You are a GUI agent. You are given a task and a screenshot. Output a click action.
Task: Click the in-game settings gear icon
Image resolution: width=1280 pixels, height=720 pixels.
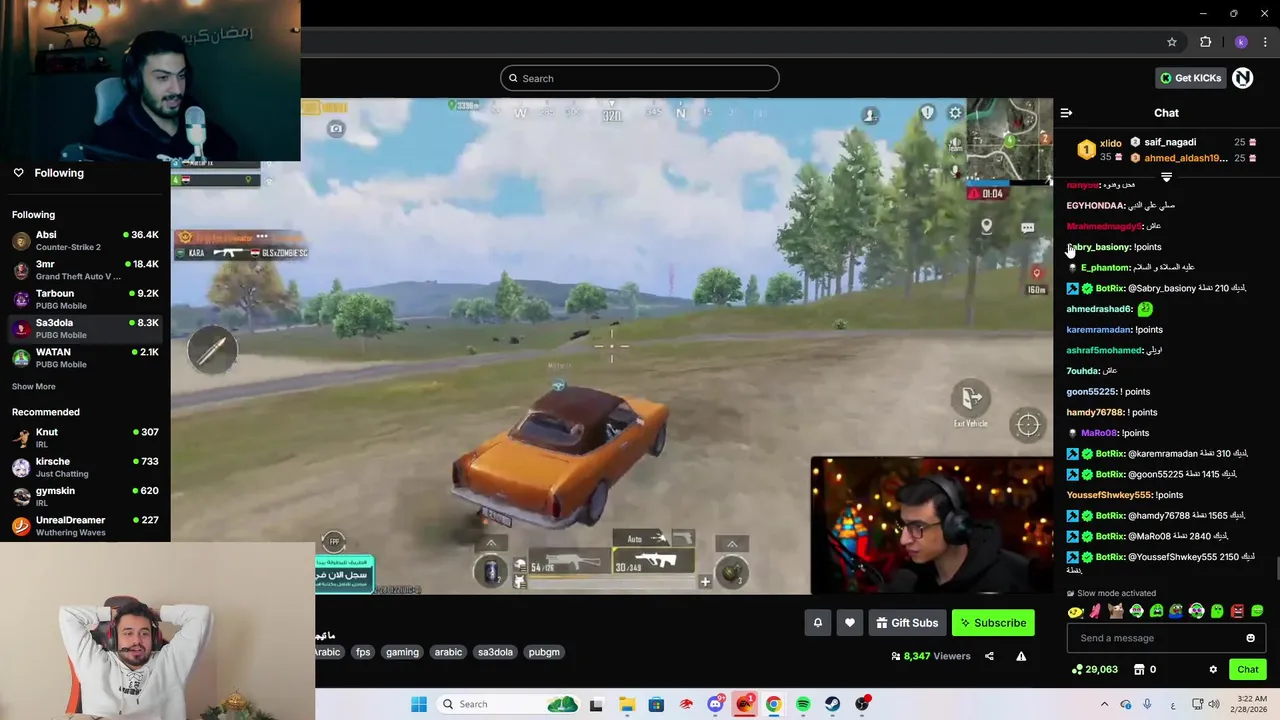click(955, 113)
